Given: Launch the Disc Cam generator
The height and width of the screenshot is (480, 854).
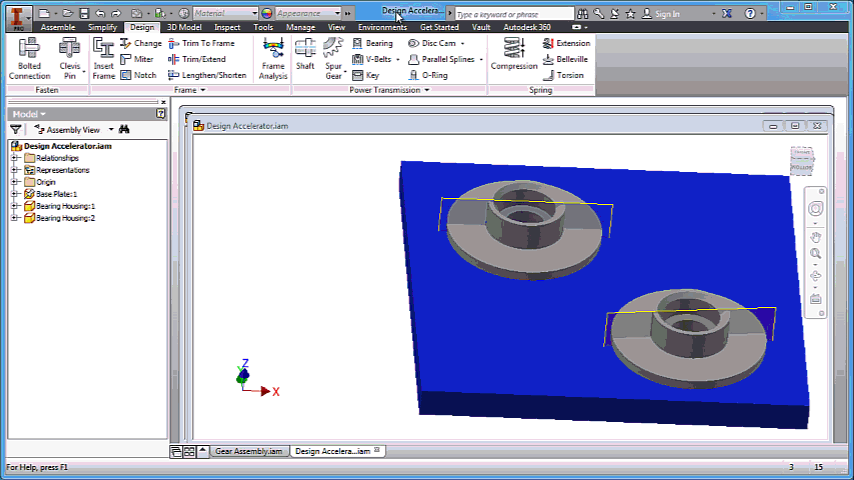Looking at the screenshot, I should [432, 43].
